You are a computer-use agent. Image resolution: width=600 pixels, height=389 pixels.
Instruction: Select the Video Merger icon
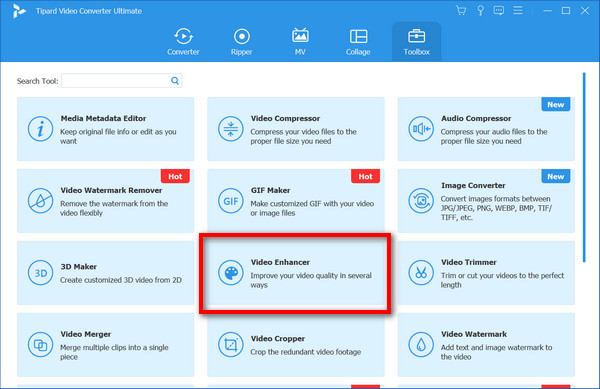40,345
